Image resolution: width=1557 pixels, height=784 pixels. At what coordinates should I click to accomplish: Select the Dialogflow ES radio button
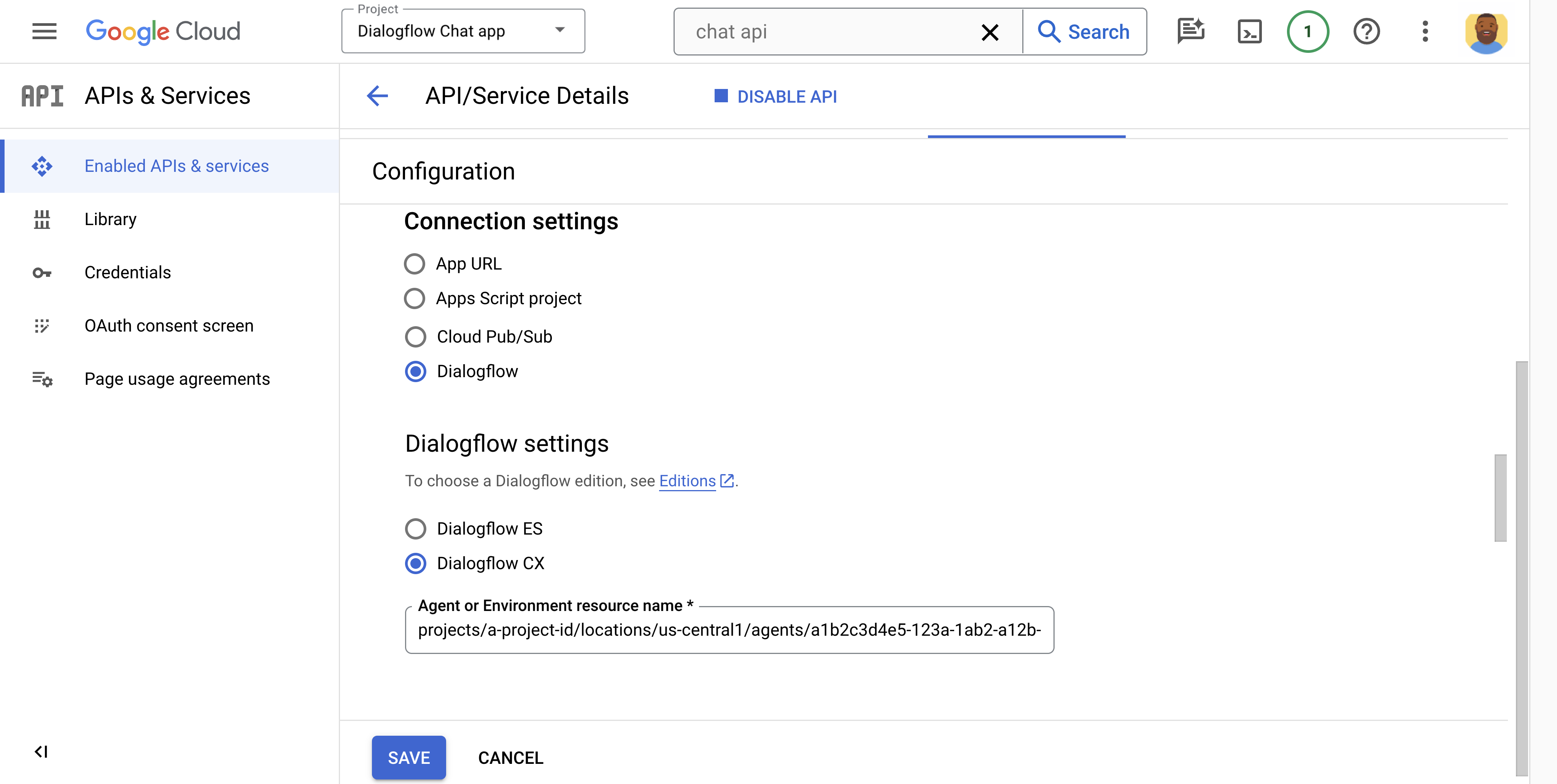[x=416, y=529]
